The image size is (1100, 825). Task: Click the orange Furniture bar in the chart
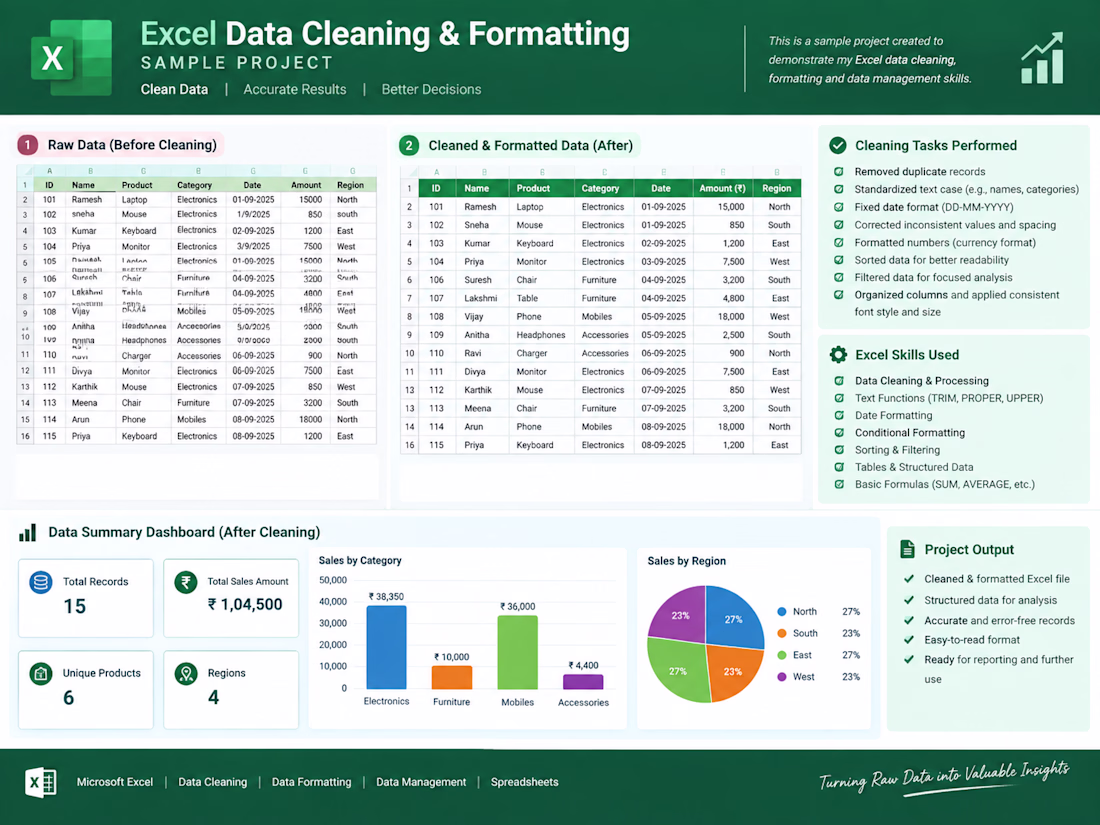point(452,677)
